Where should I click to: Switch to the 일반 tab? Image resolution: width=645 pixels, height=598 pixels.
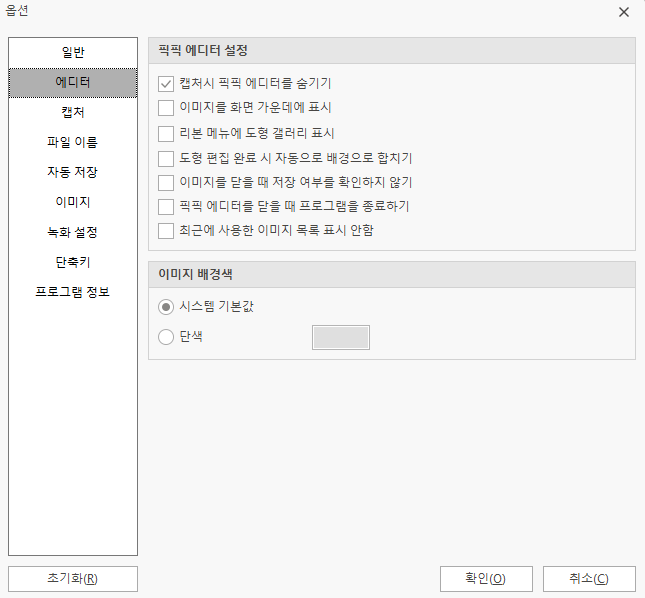73,53
